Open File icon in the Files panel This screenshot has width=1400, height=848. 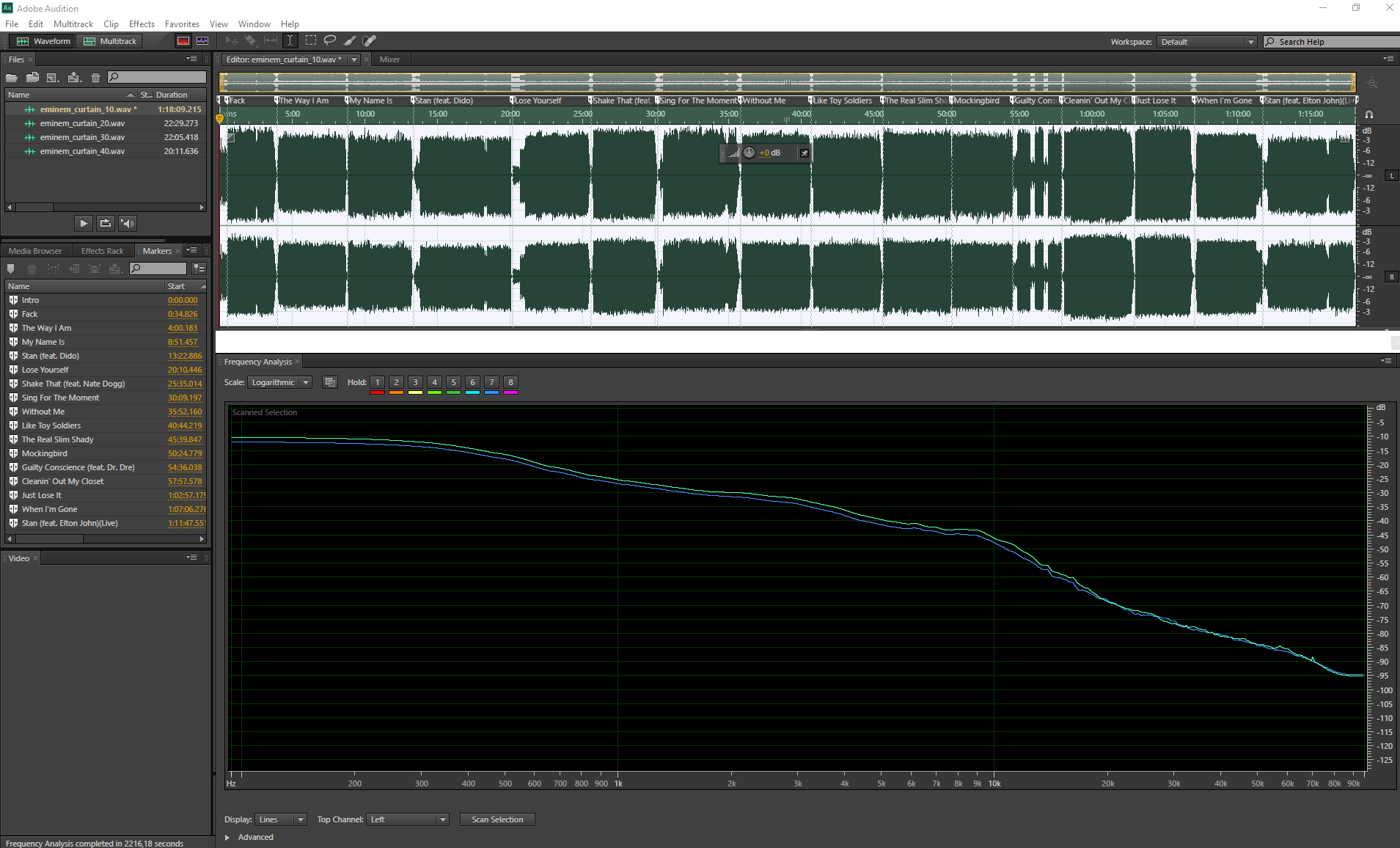point(12,77)
